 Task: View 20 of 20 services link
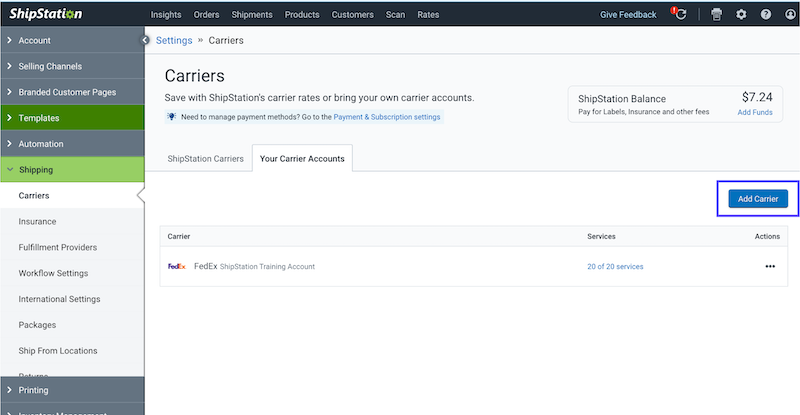click(614, 267)
